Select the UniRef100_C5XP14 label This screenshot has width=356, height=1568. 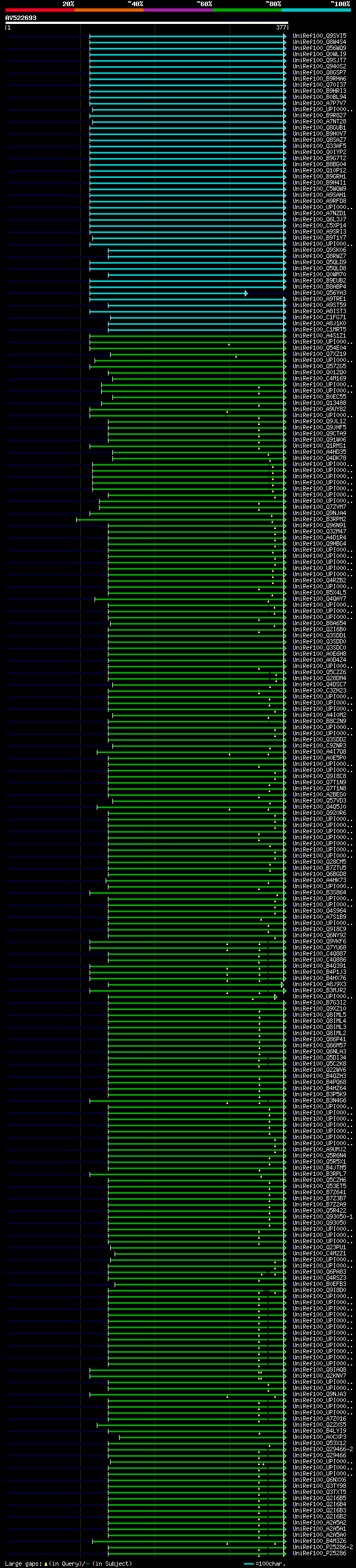319,225
